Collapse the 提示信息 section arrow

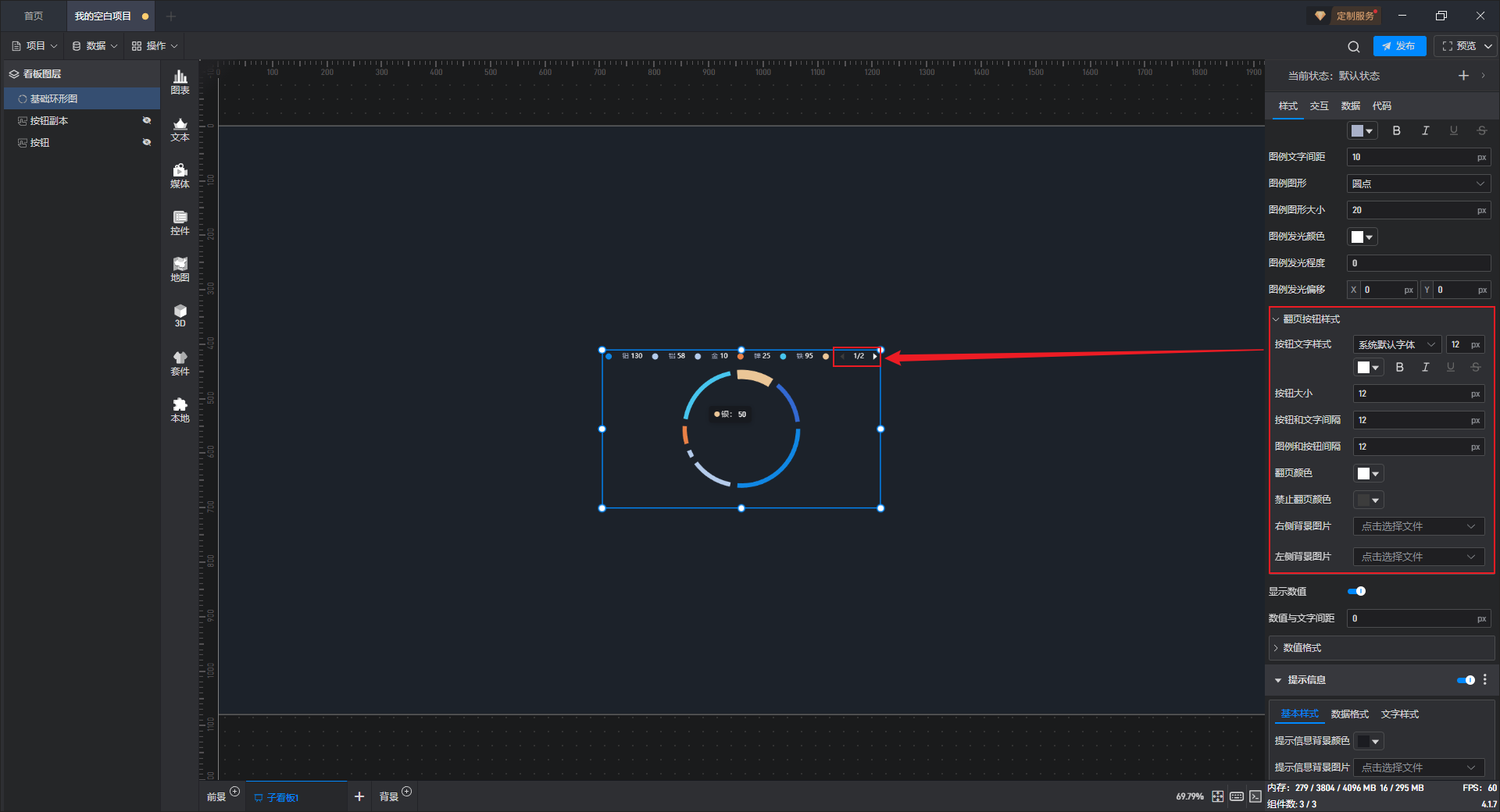(1278, 680)
